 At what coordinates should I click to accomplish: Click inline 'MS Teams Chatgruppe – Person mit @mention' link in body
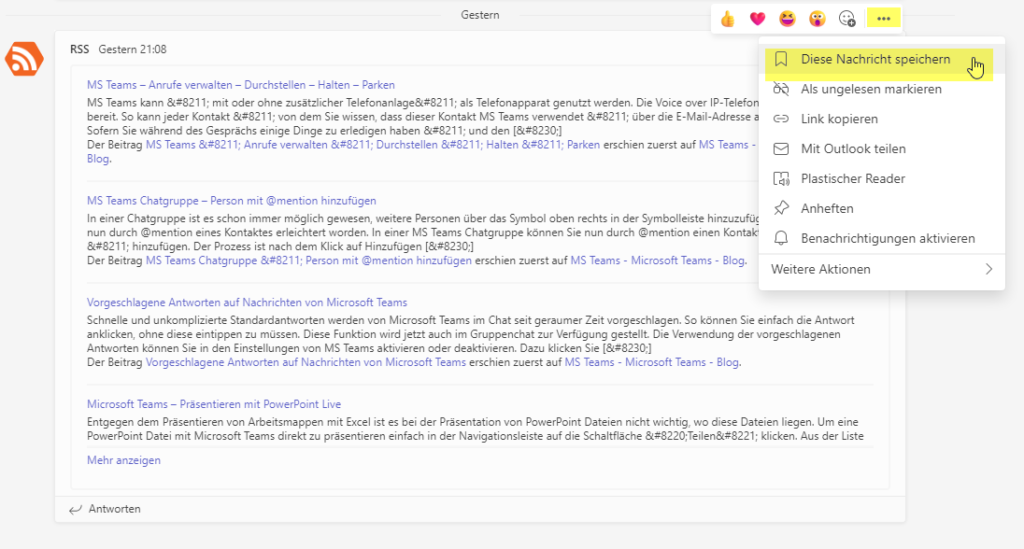(x=308, y=260)
